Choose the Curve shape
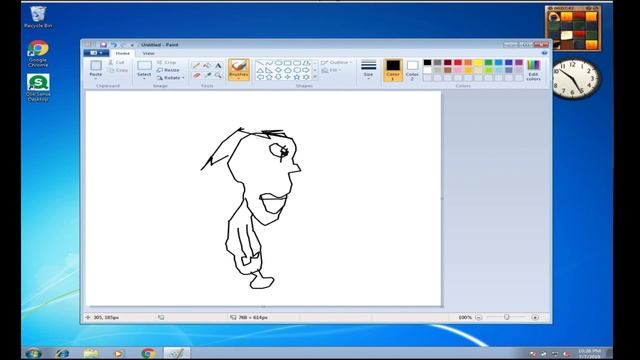The height and width of the screenshot is (360, 640). coord(269,63)
